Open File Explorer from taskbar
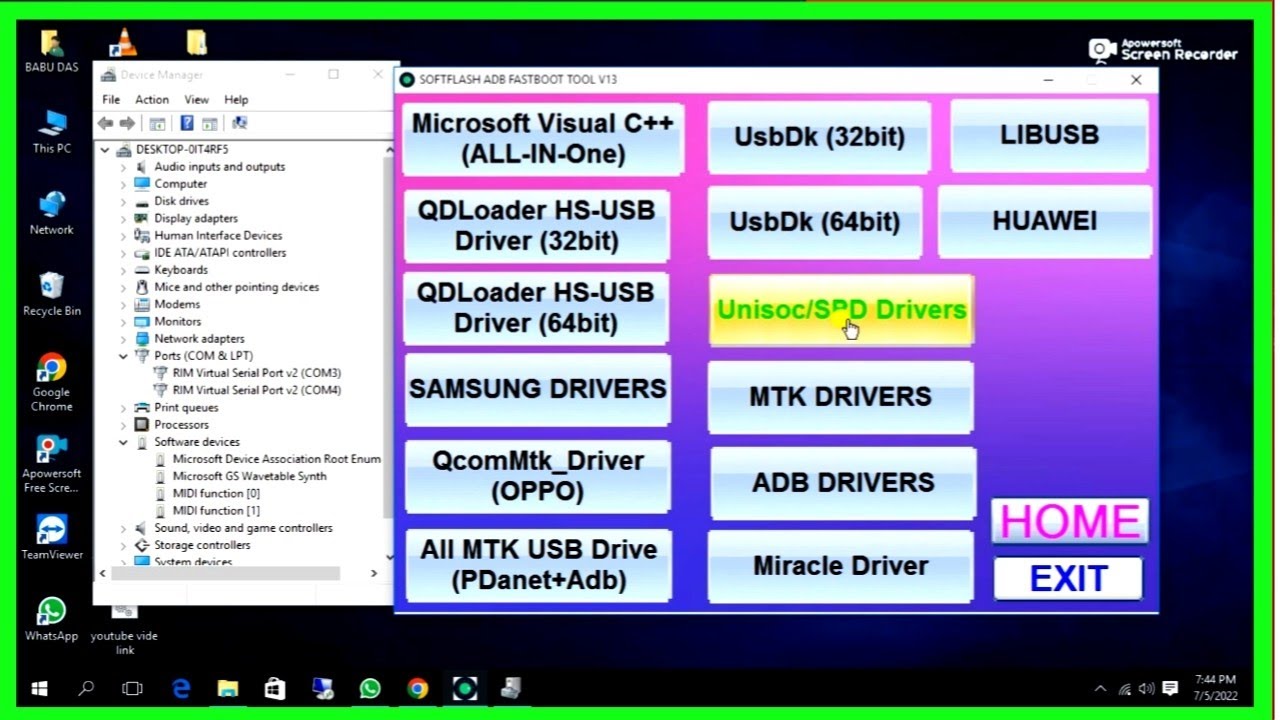This screenshot has height=720, width=1280. pyautogui.click(x=228, y=689)
